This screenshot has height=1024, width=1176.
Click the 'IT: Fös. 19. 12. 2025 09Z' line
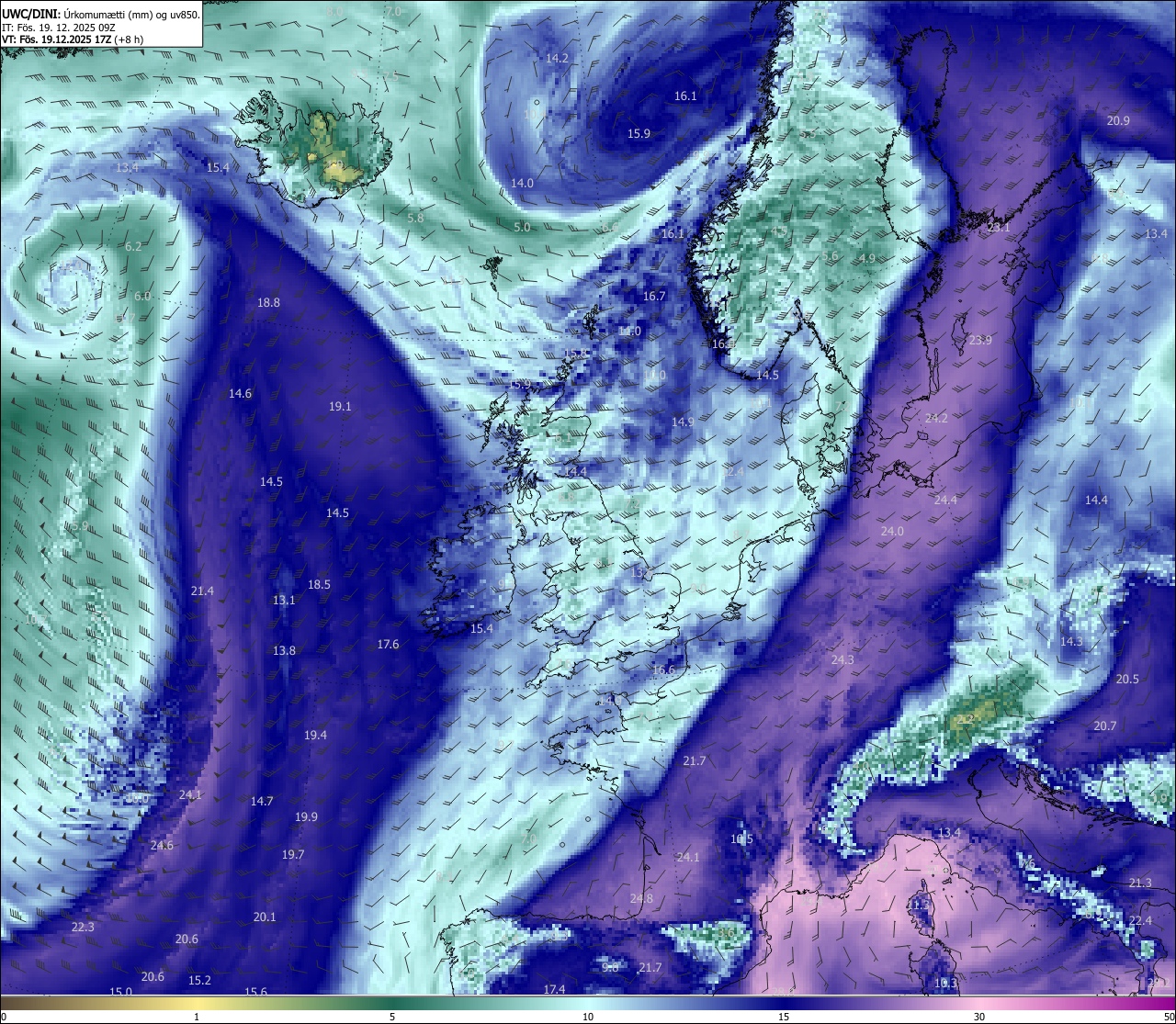61,27
